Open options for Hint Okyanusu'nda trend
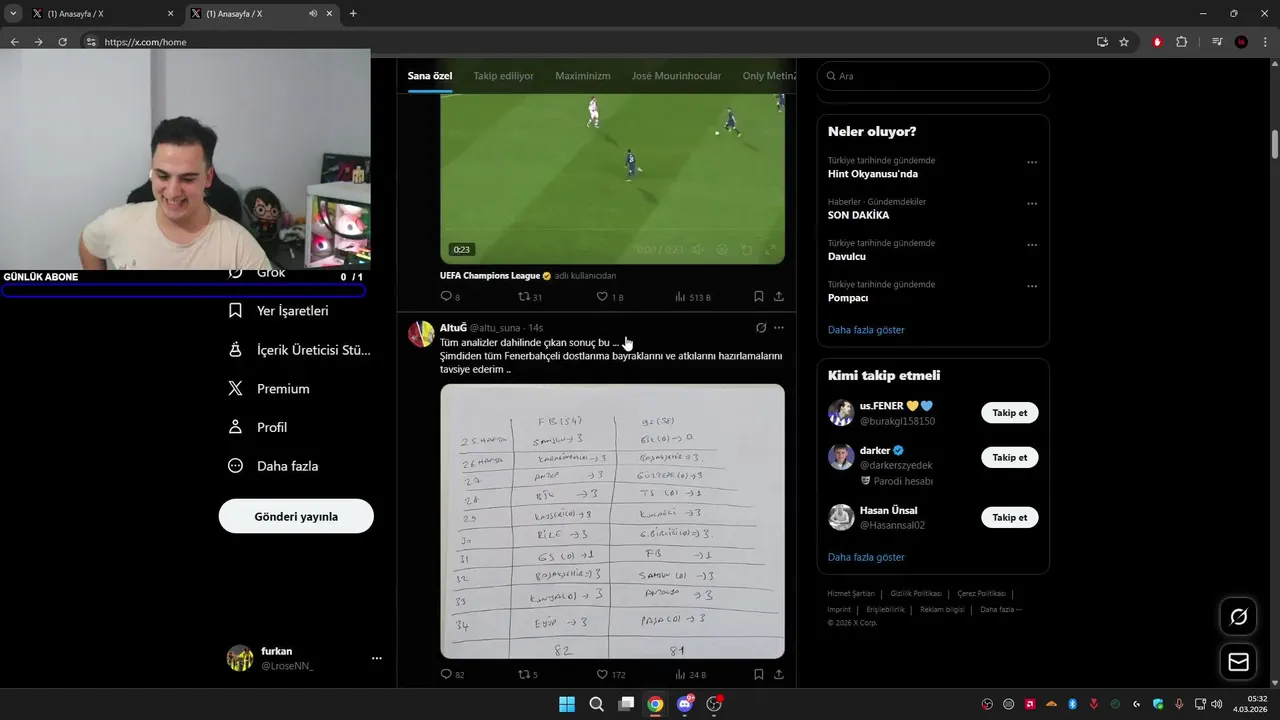Image resolution: width=1280 pixels, height=720 pixels. click(x=1032, y=162)
